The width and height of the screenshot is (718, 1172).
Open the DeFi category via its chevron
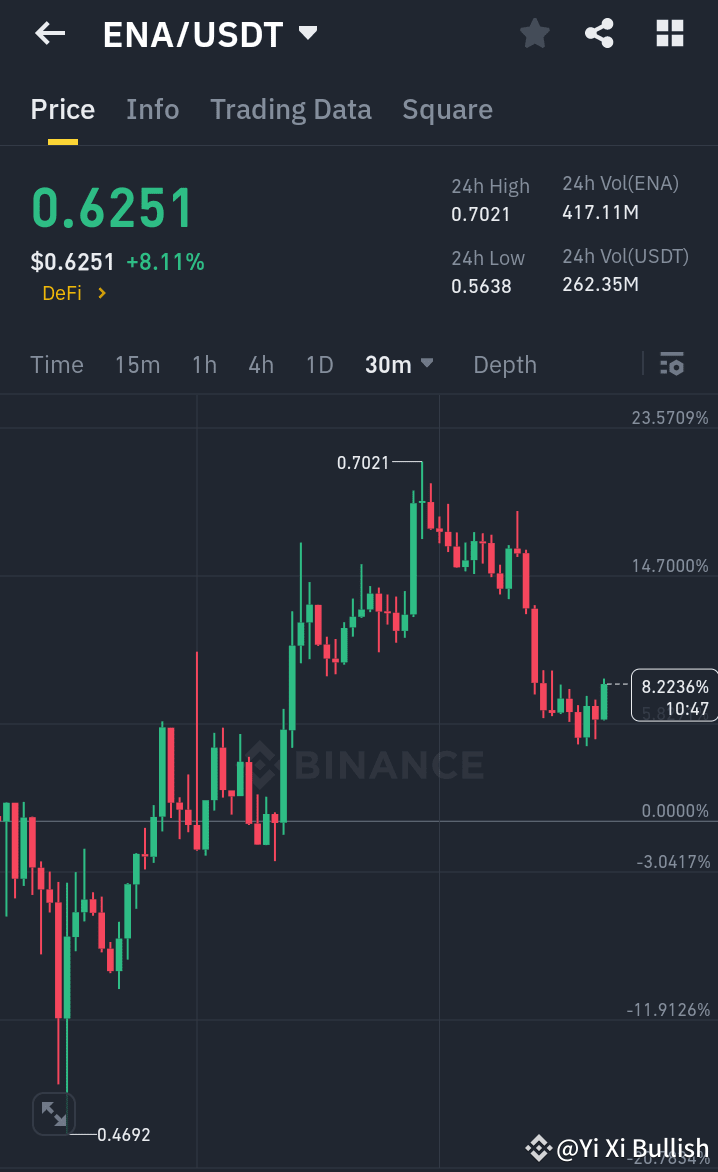pos(99,293)
